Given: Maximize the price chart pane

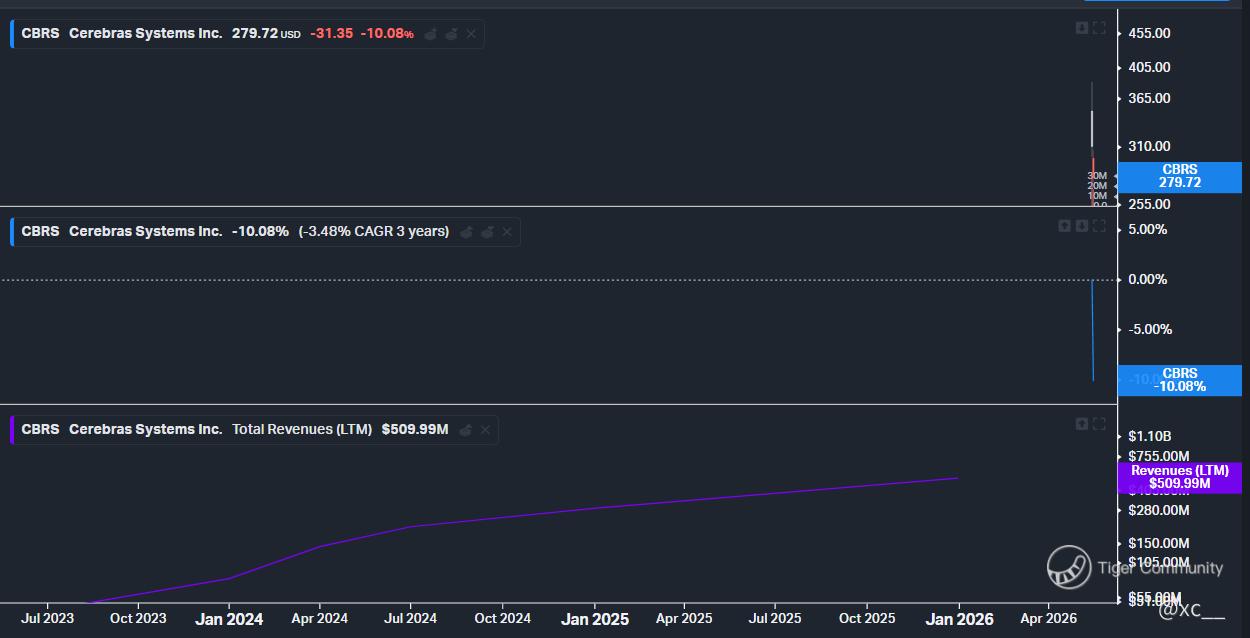Looking at the screenshot, I should tap(1099, 28).
